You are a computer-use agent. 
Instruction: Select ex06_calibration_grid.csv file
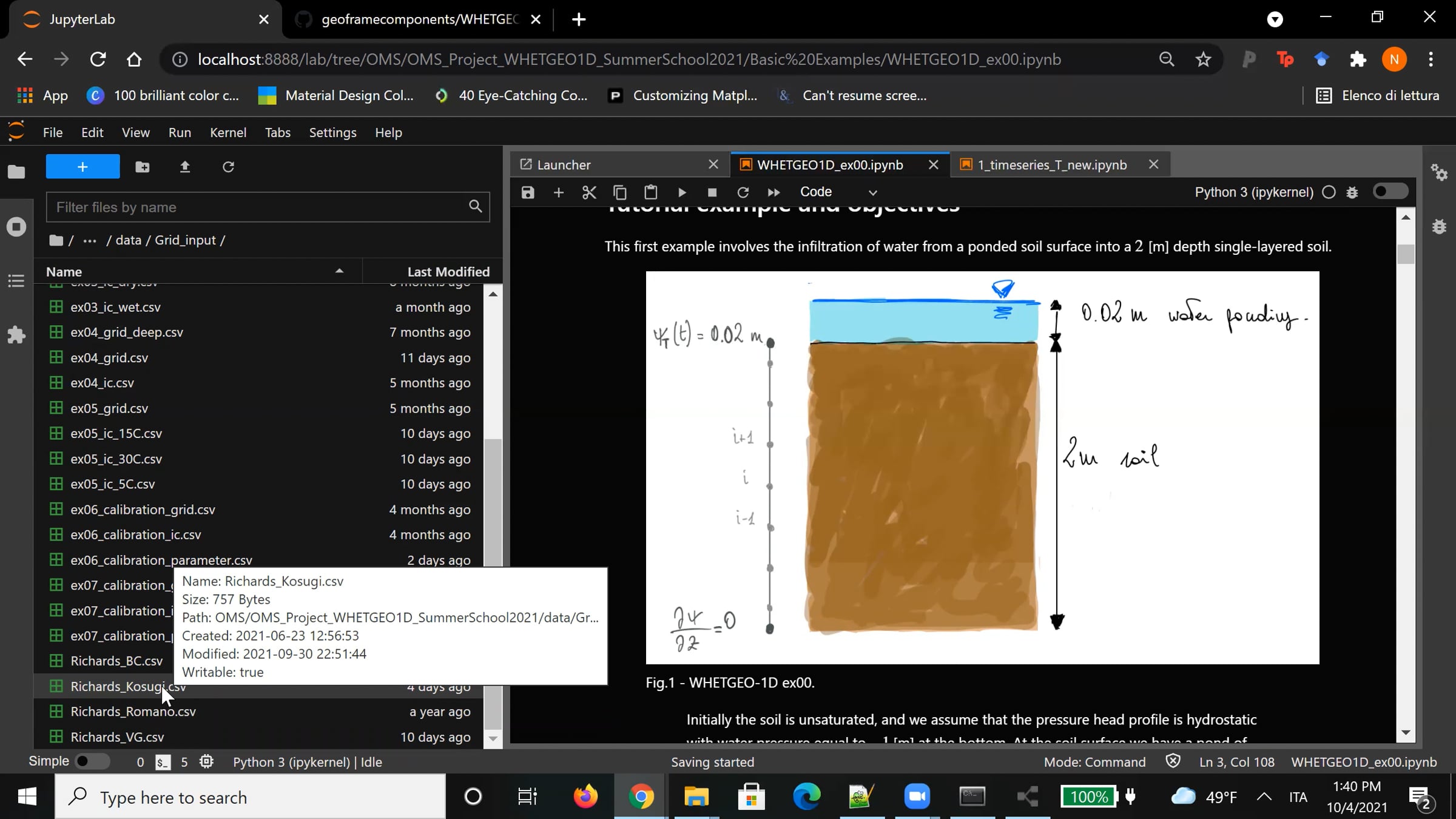point(259,510)
